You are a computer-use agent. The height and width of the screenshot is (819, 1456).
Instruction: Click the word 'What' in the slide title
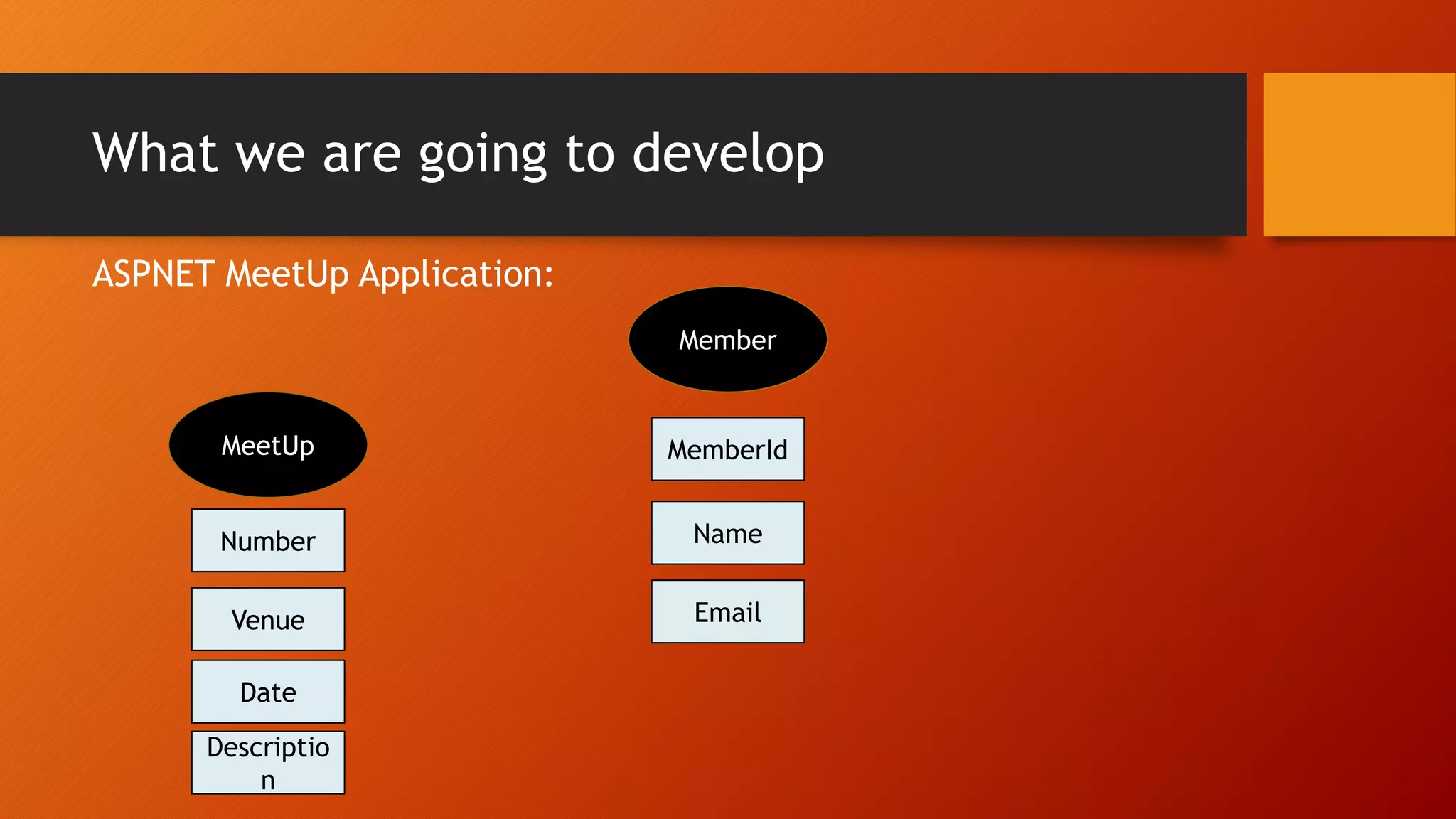click(x=155, y=153)
